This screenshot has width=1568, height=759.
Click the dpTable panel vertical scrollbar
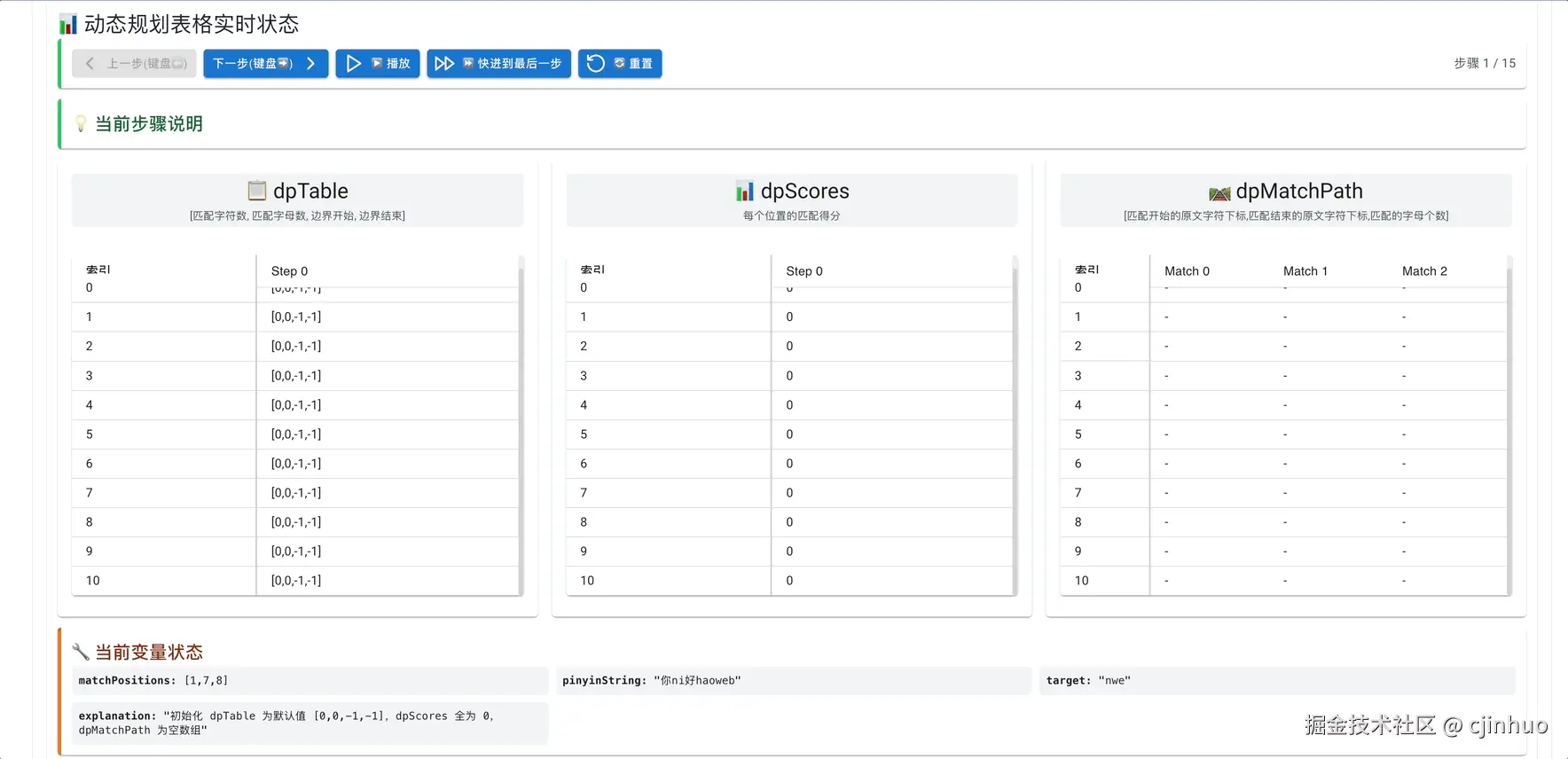tap(521, 426)
